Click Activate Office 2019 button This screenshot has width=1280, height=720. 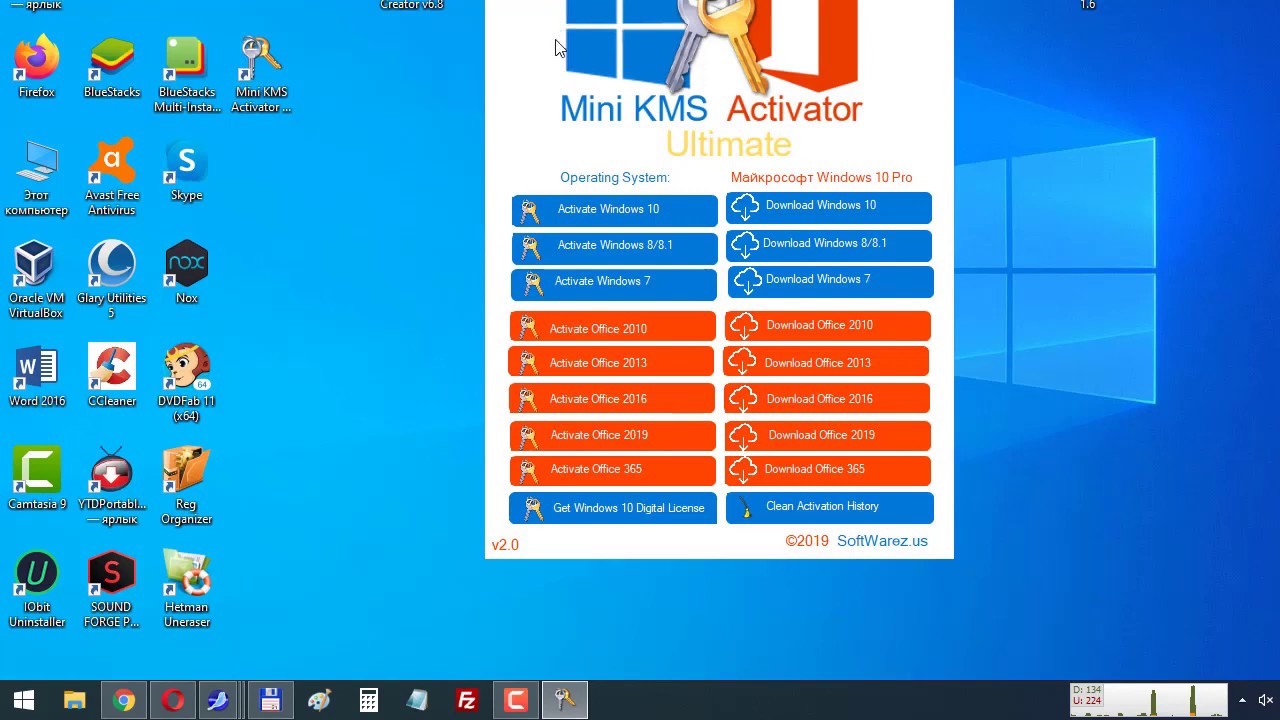(x=612, y=435)
